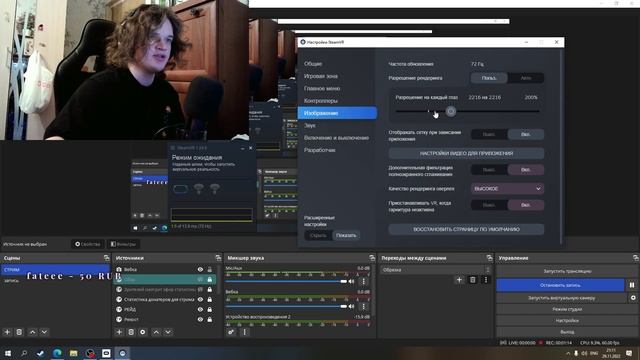Open Включение и выключение tab in SteamVR
This screenshot has height=360, width=640.
pyautogui.click(x=337, y=138)
